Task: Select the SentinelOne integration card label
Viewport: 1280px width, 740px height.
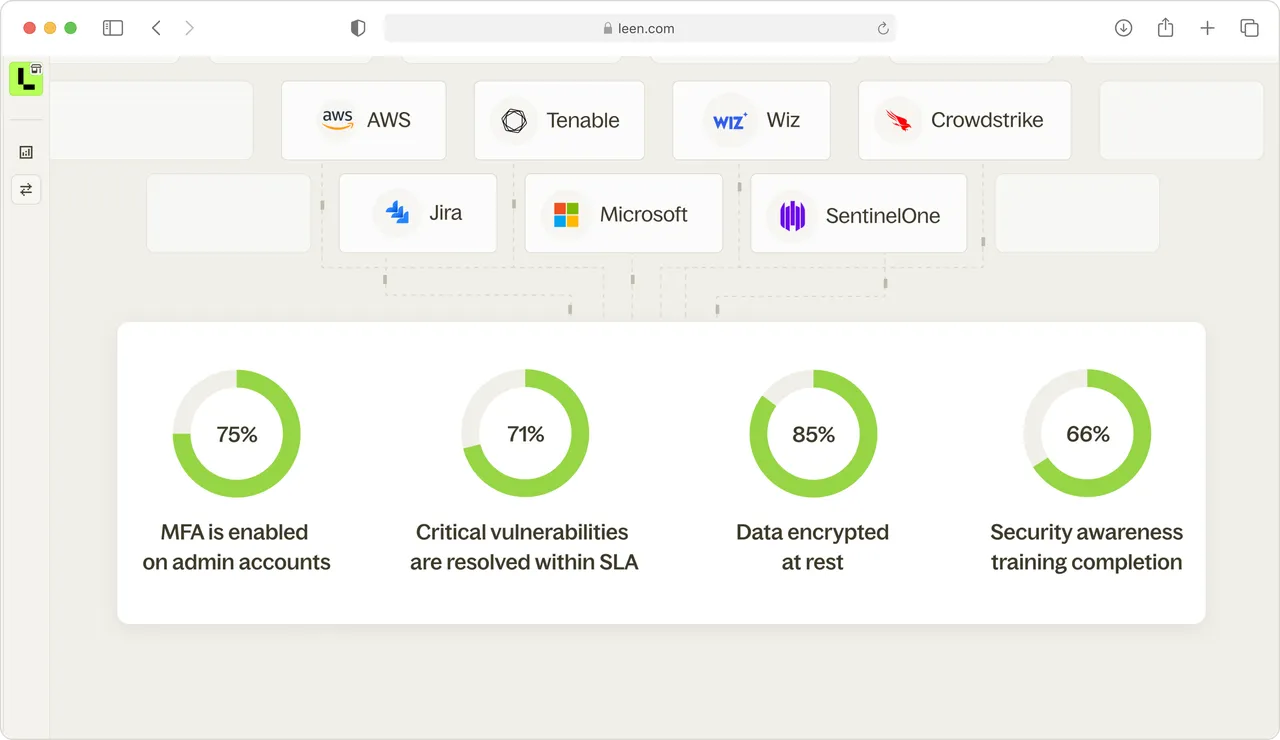Action: coord(883,216)
